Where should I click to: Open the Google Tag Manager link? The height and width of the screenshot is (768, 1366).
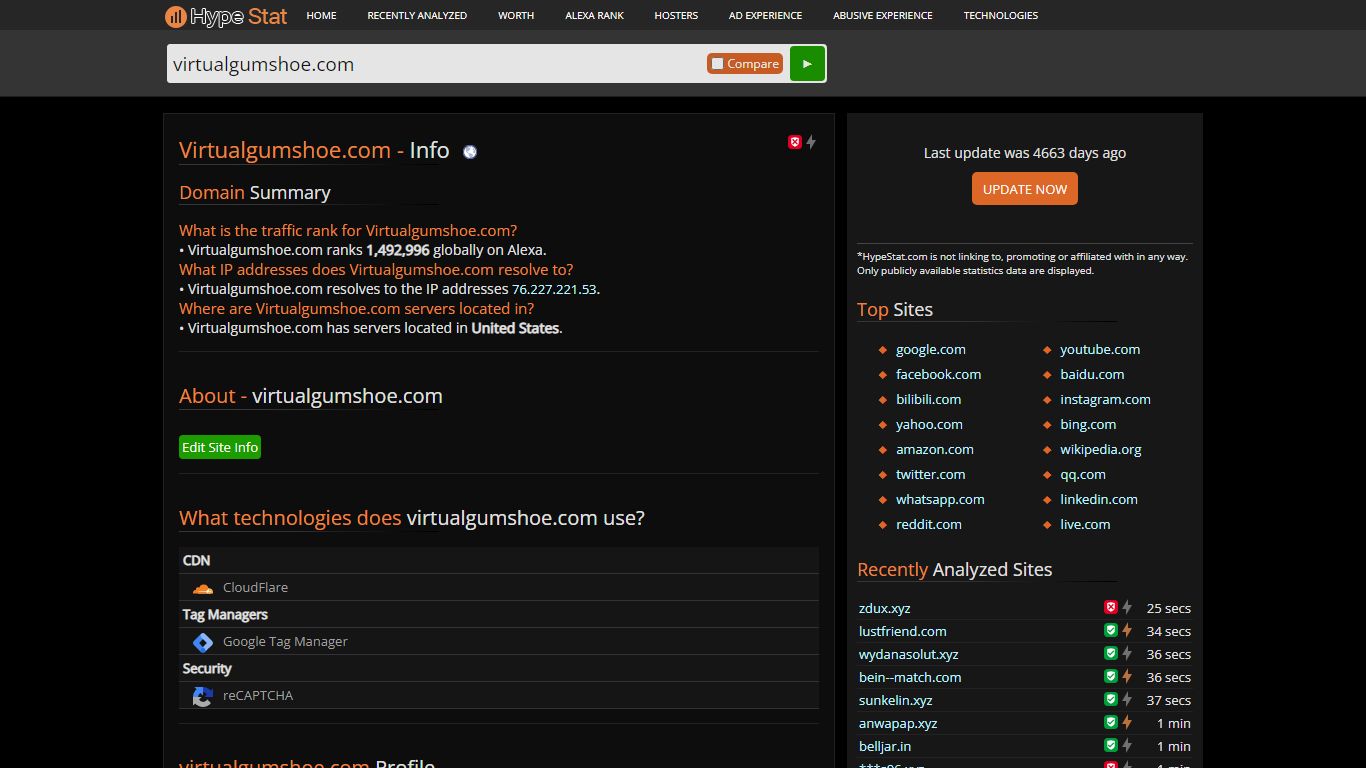pos(285,642)
